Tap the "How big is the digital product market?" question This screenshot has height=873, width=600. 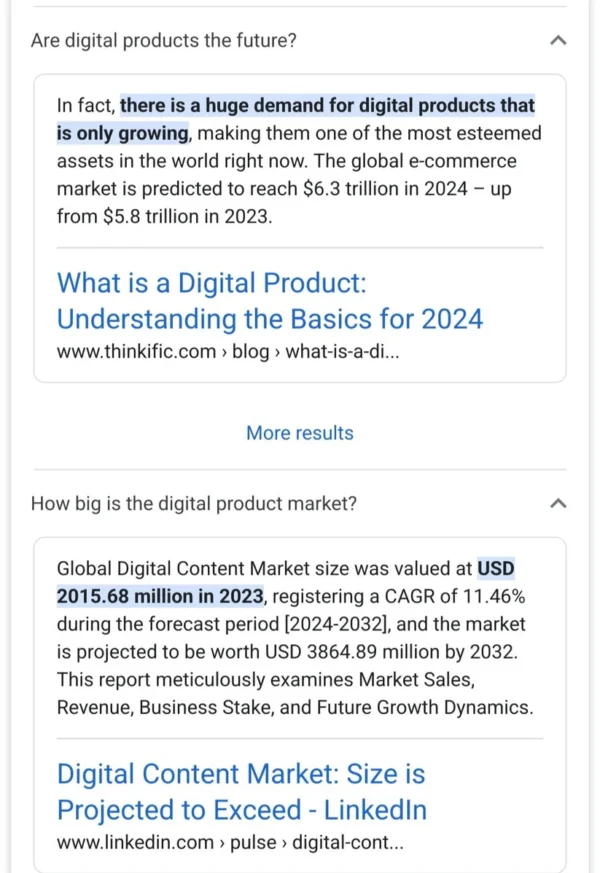pos(193,504)
